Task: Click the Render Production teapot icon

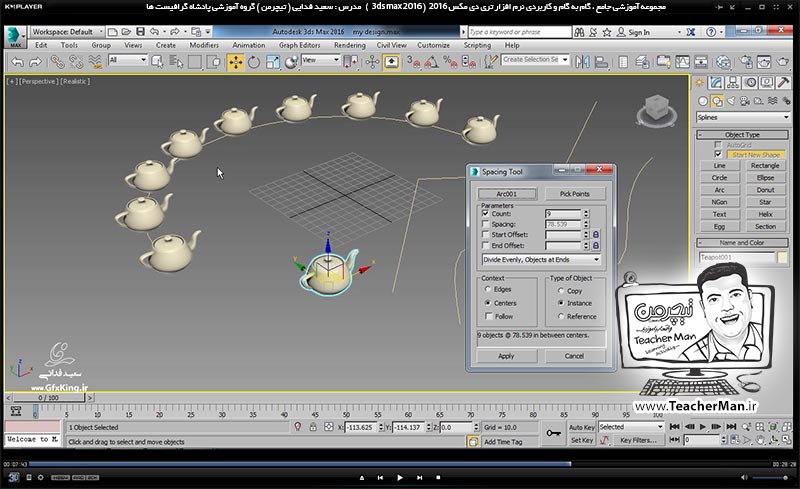Action: coord(783,62)
